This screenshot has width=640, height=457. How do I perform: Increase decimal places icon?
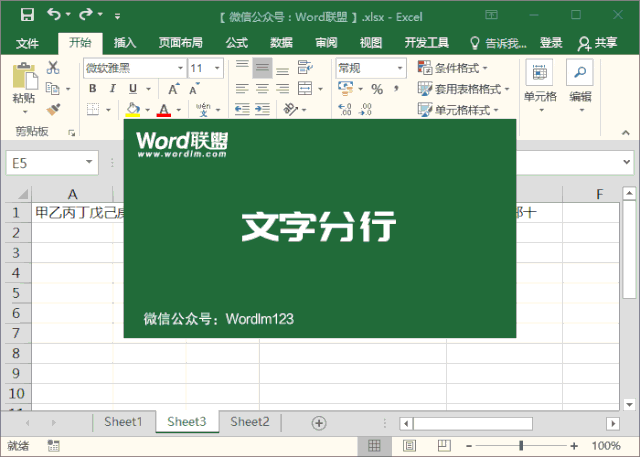345,109
